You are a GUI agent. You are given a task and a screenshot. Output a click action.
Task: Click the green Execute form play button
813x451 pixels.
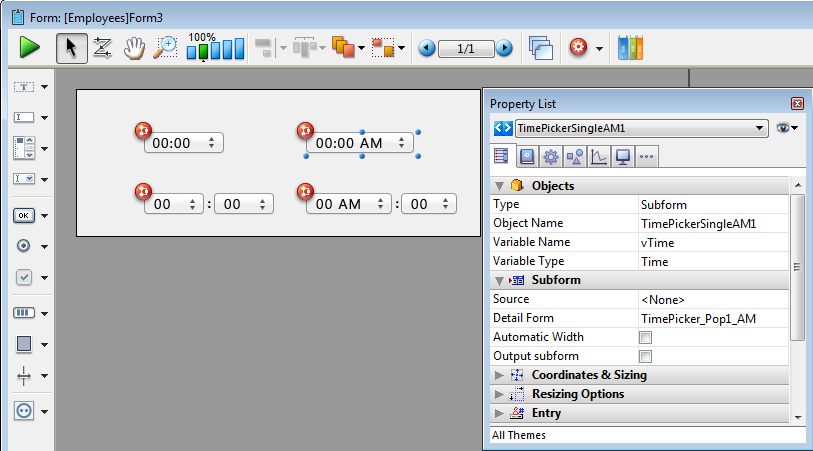[30, 47]
